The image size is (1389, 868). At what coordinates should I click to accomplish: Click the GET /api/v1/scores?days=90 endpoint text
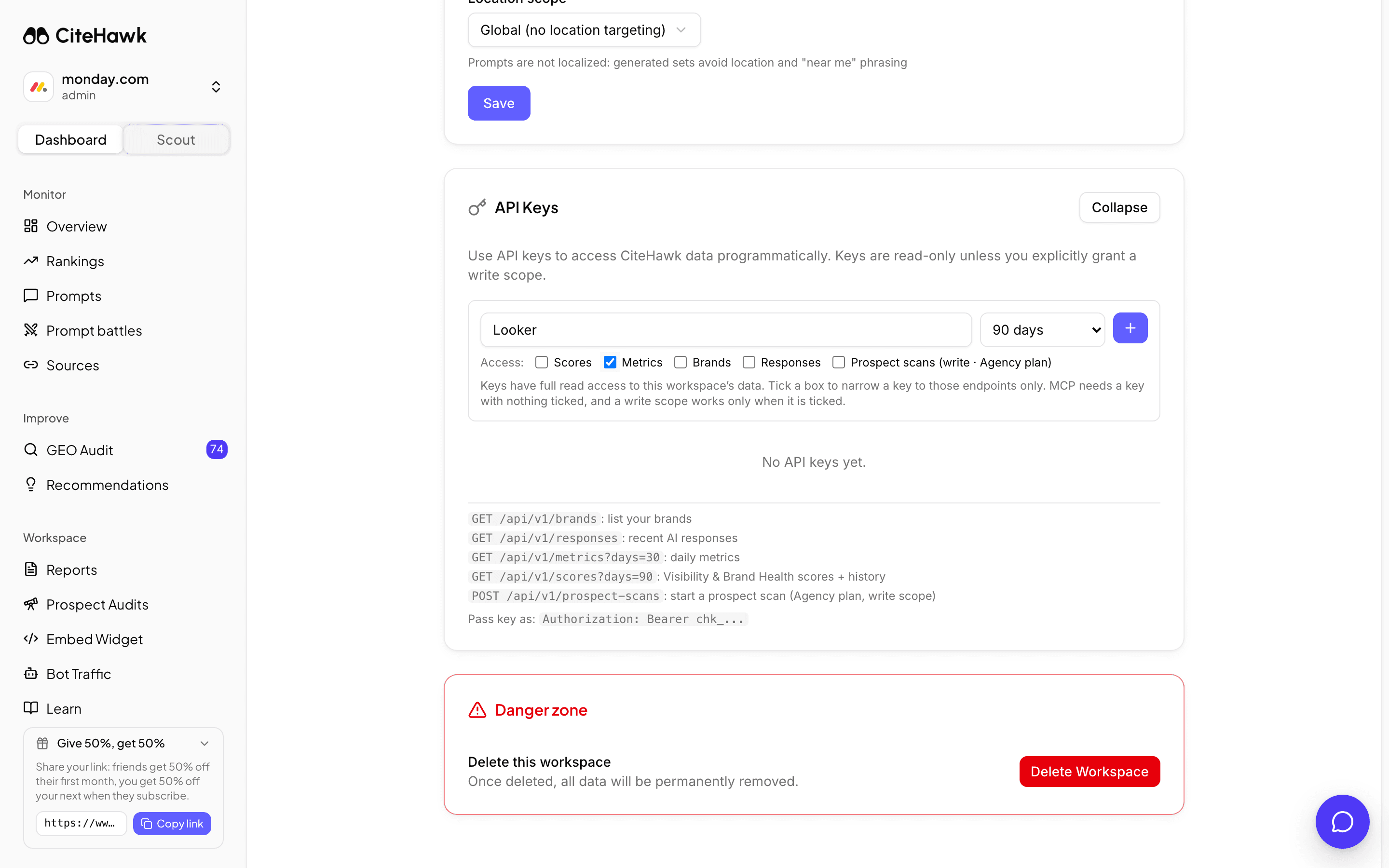tap(562, 576)
